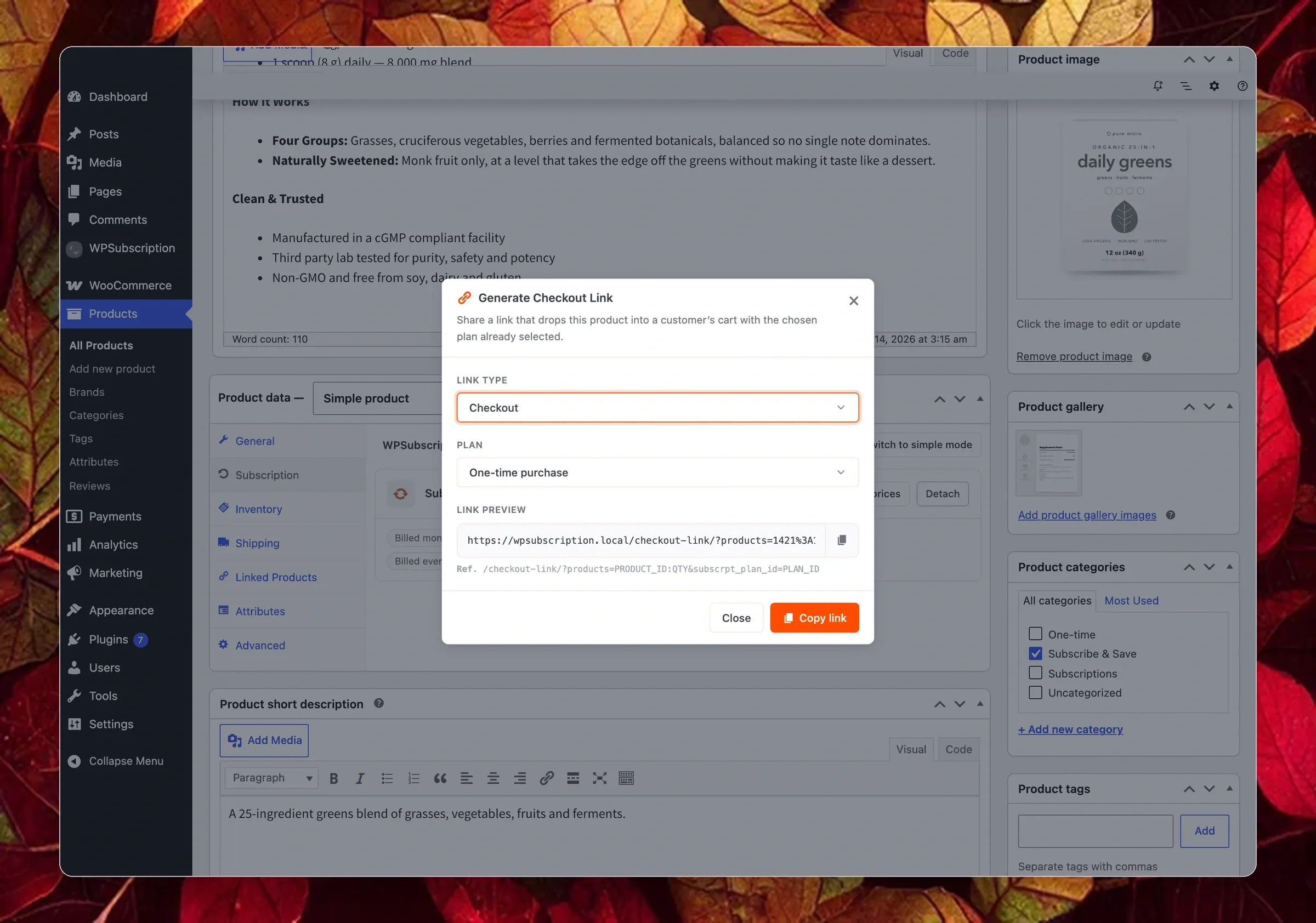The height and width of the screenshot is (923, 1316).
Task: Click the Close button in the dialog
Action: point(736,618)
